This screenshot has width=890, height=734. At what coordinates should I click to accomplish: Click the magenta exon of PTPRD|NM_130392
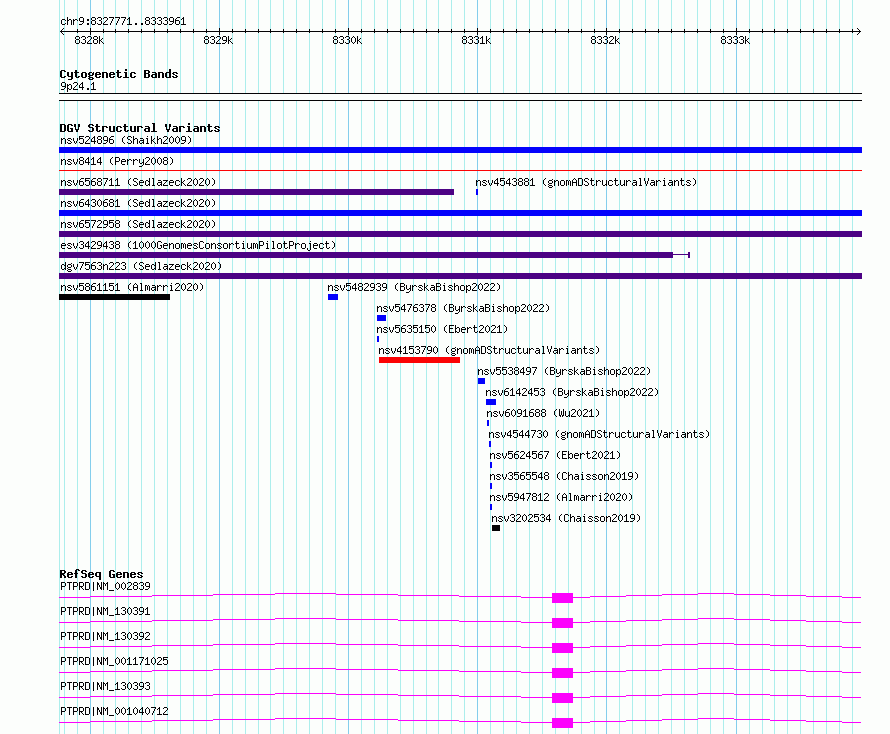562,648
